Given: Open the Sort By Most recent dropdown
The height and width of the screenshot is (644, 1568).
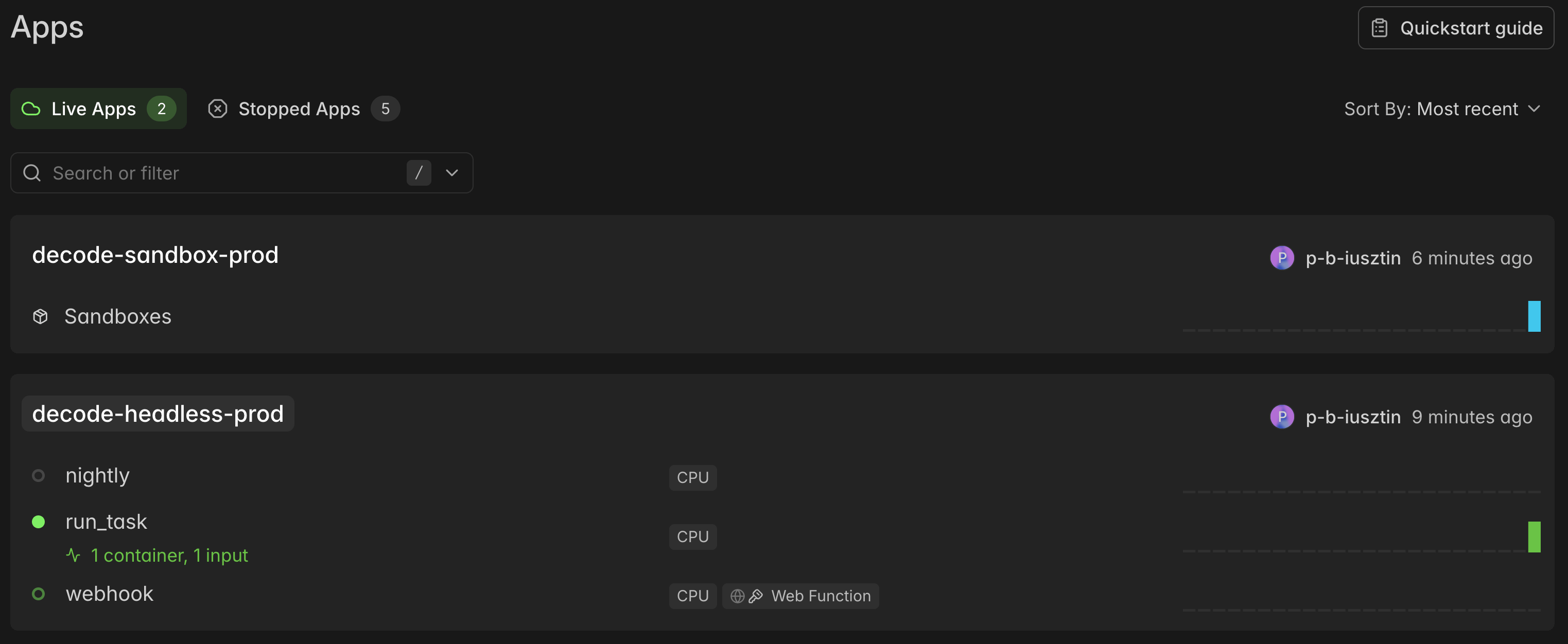Looking at the screenshot, I should coord(1441,109).
